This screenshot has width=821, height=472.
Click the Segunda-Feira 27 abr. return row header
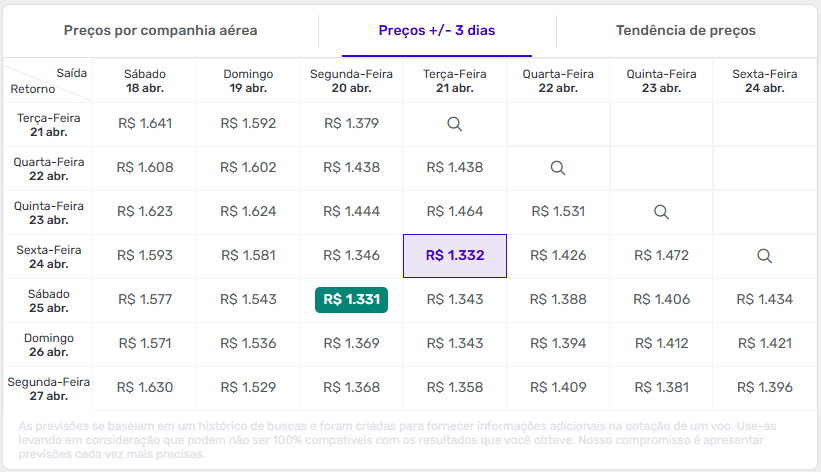click(49, 388)
